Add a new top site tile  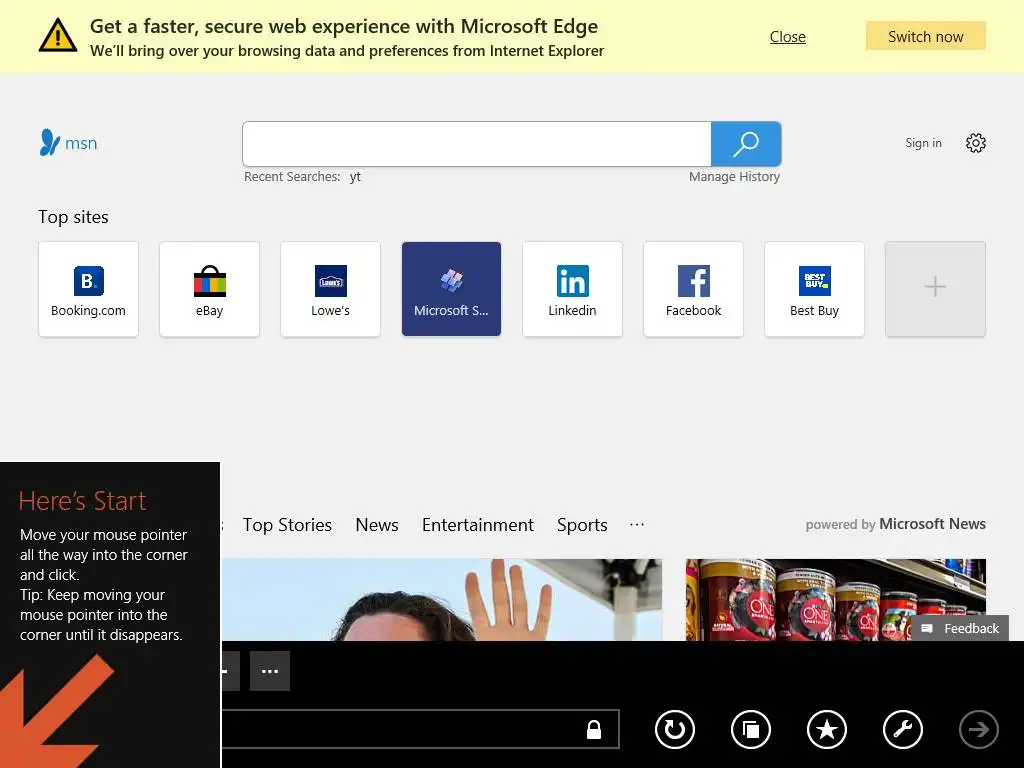tap(935, 289)
